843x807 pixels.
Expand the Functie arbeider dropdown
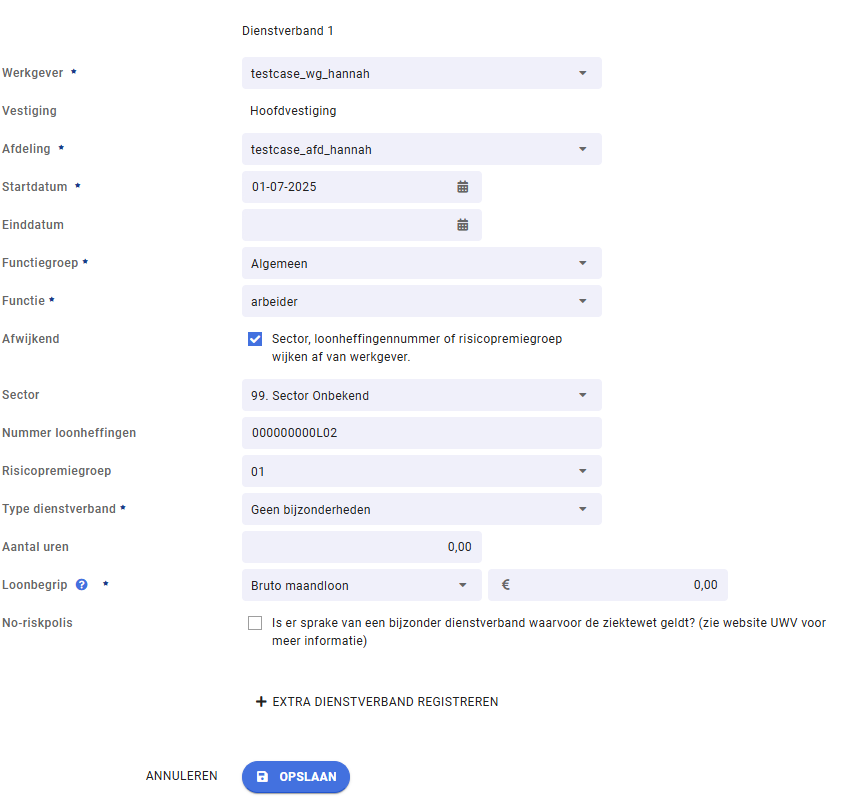point(422,301)
